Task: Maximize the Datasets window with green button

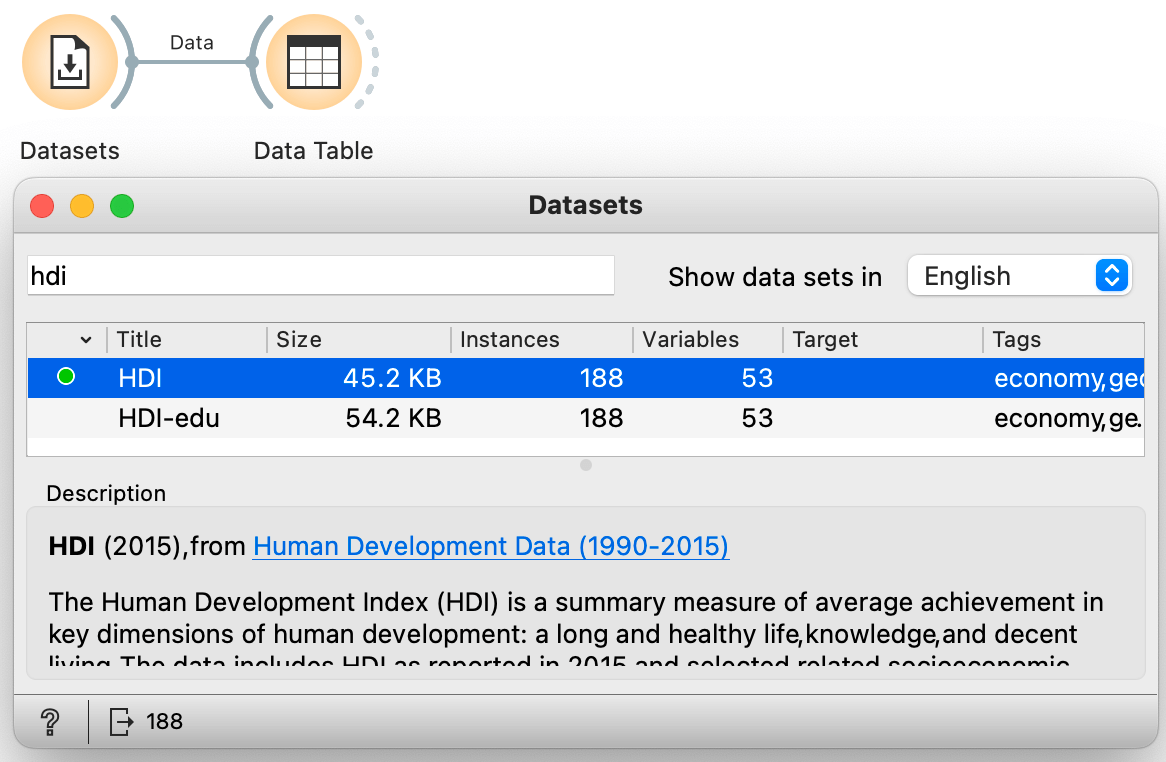Action: (x=122, y=206)
